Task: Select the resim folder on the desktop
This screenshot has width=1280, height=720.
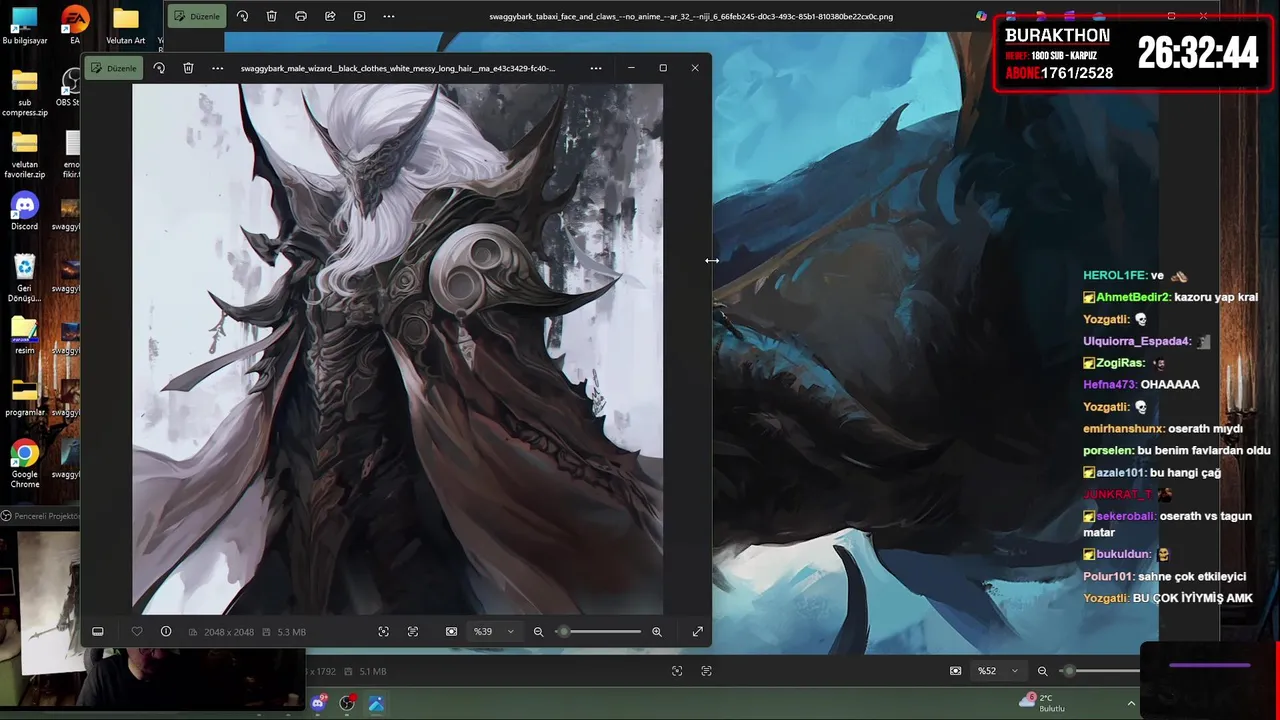Action: click(25, 336)
